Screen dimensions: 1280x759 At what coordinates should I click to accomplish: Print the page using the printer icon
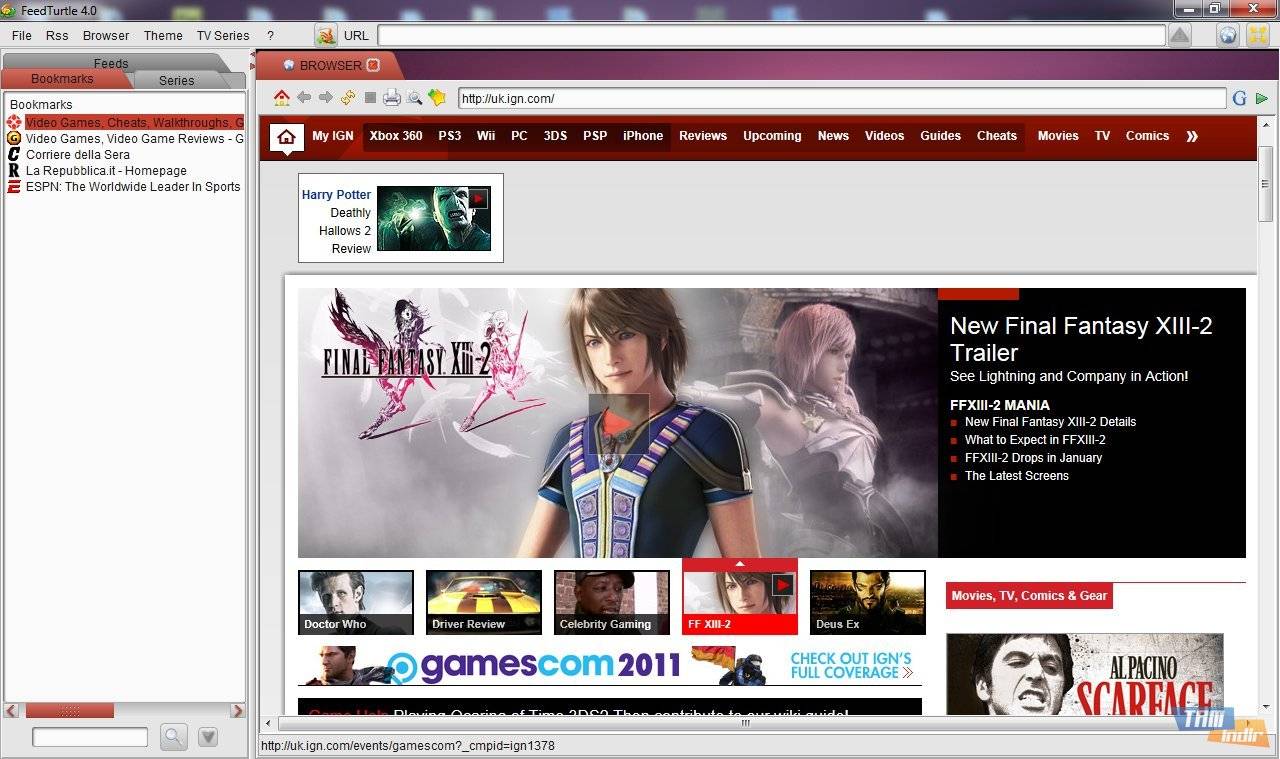[x=392, y=98]
